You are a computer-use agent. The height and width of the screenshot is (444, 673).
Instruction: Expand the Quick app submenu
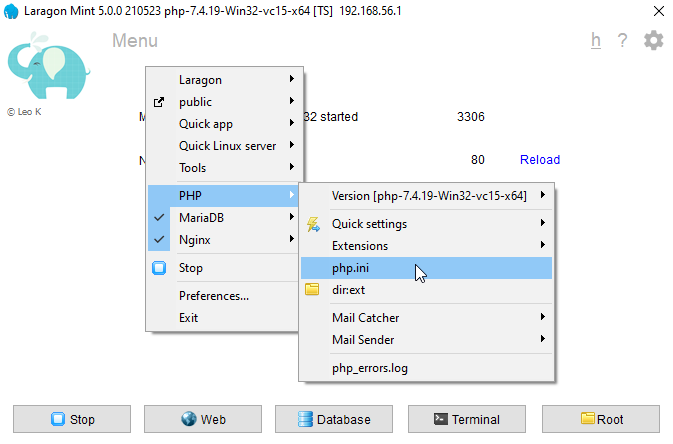pyautogui.click(x=205, y=124)
